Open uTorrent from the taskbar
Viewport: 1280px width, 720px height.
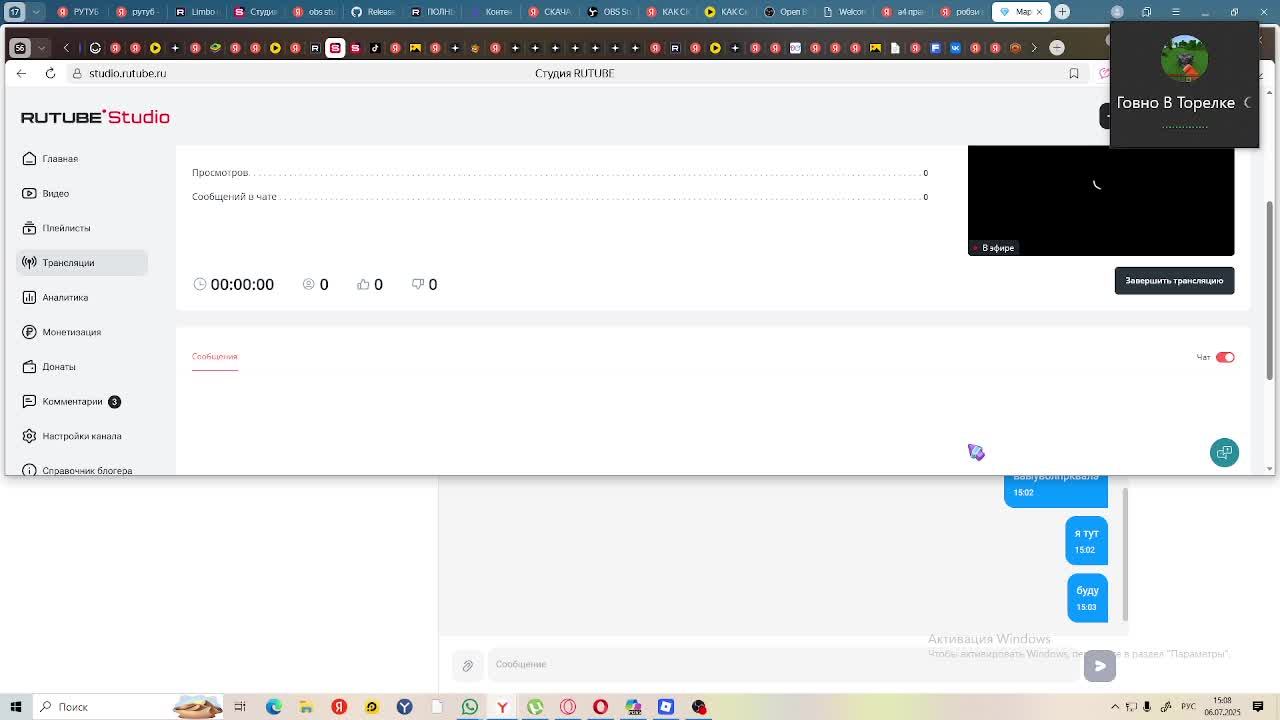[535, 707]
